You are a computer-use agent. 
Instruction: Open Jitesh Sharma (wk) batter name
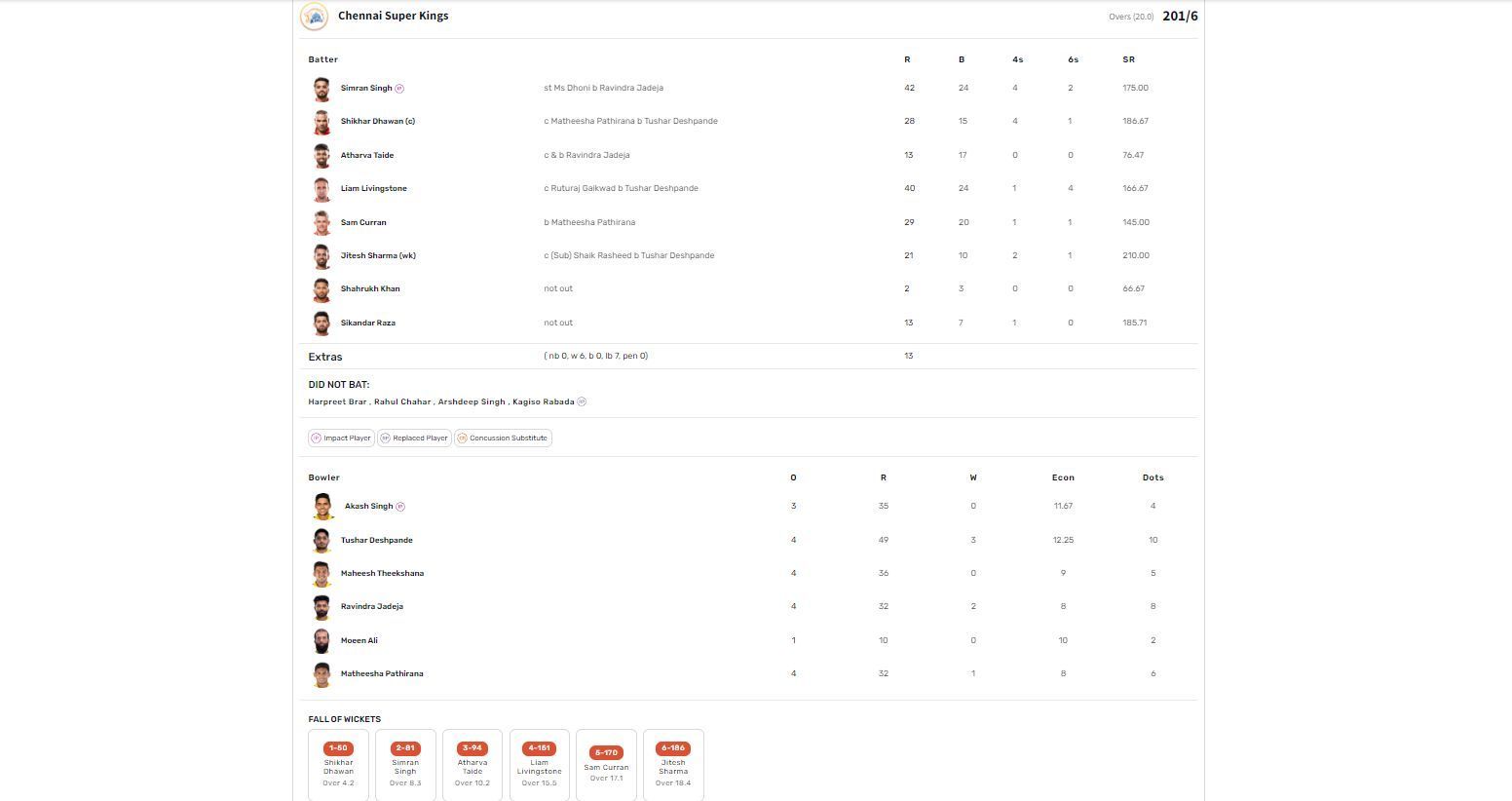[379, 256]
